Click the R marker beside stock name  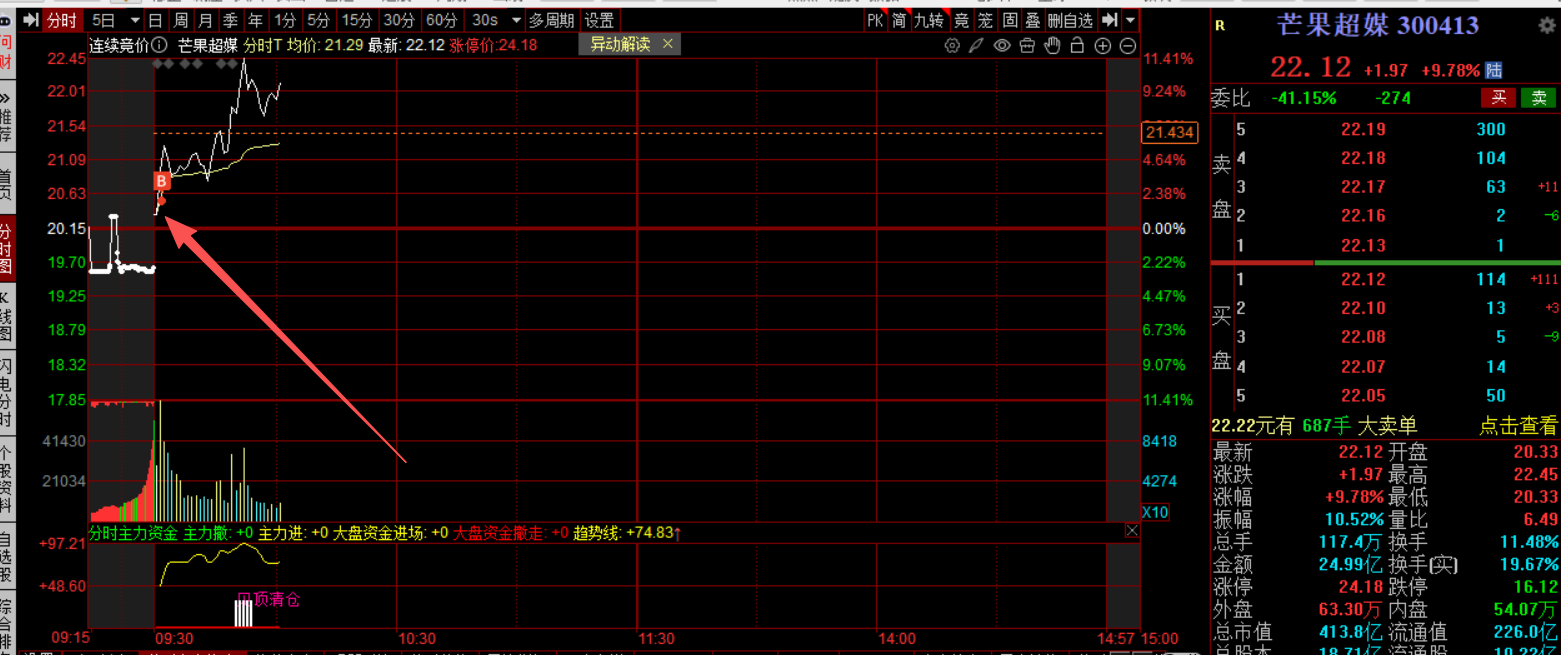[x=1219, y=27]
